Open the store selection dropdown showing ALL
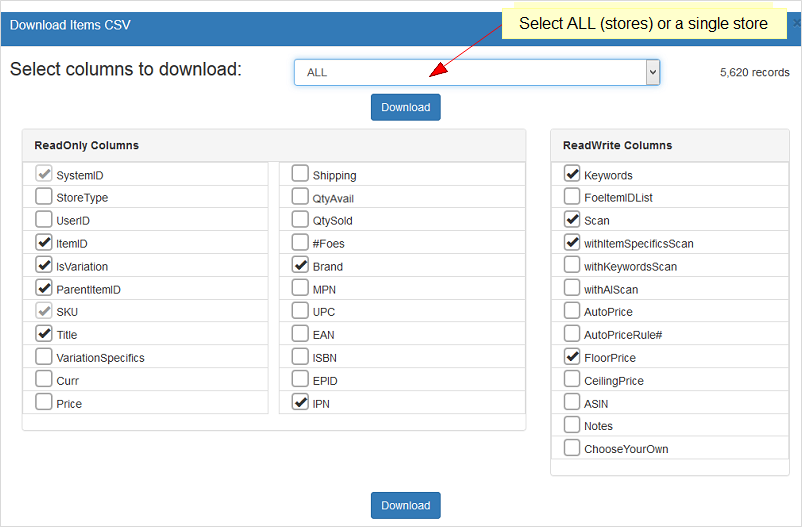 [476, 72]
